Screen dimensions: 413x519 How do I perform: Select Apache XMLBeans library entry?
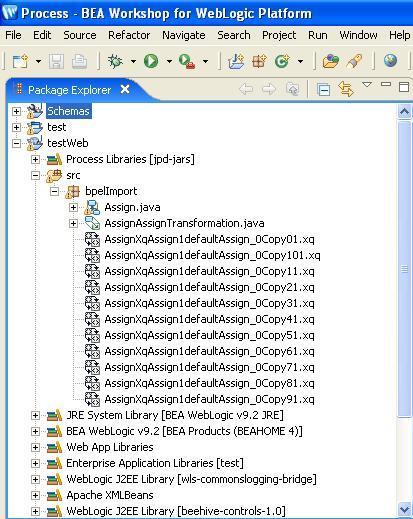(110, 495)
